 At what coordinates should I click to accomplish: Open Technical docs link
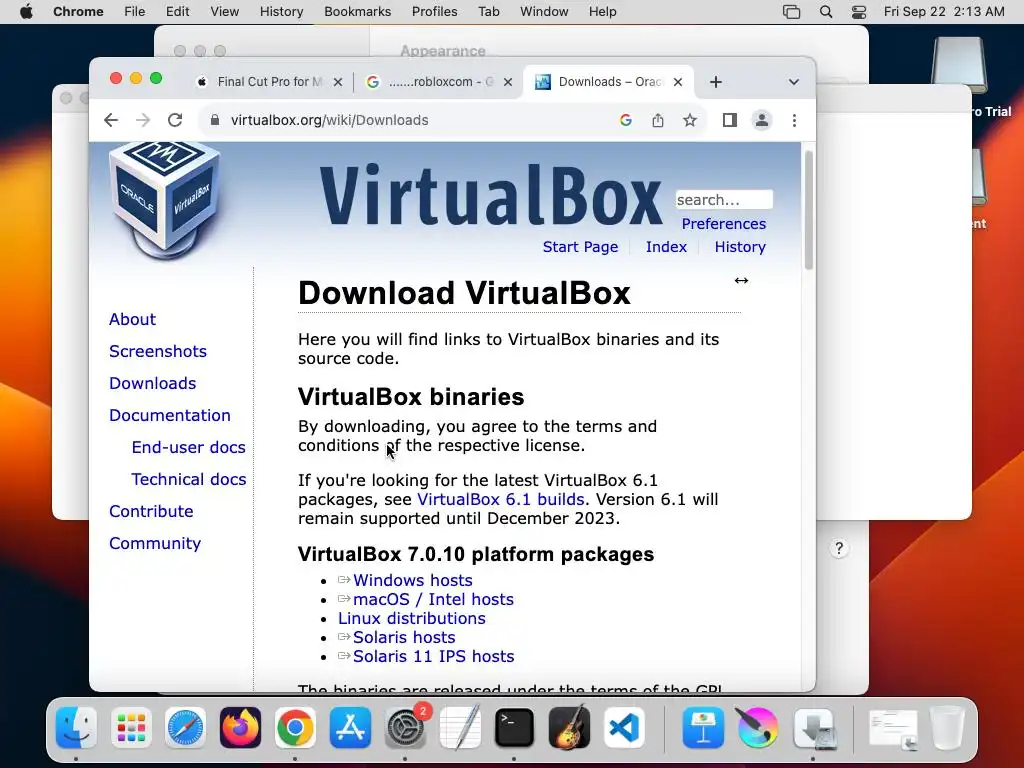click(189, 479)
